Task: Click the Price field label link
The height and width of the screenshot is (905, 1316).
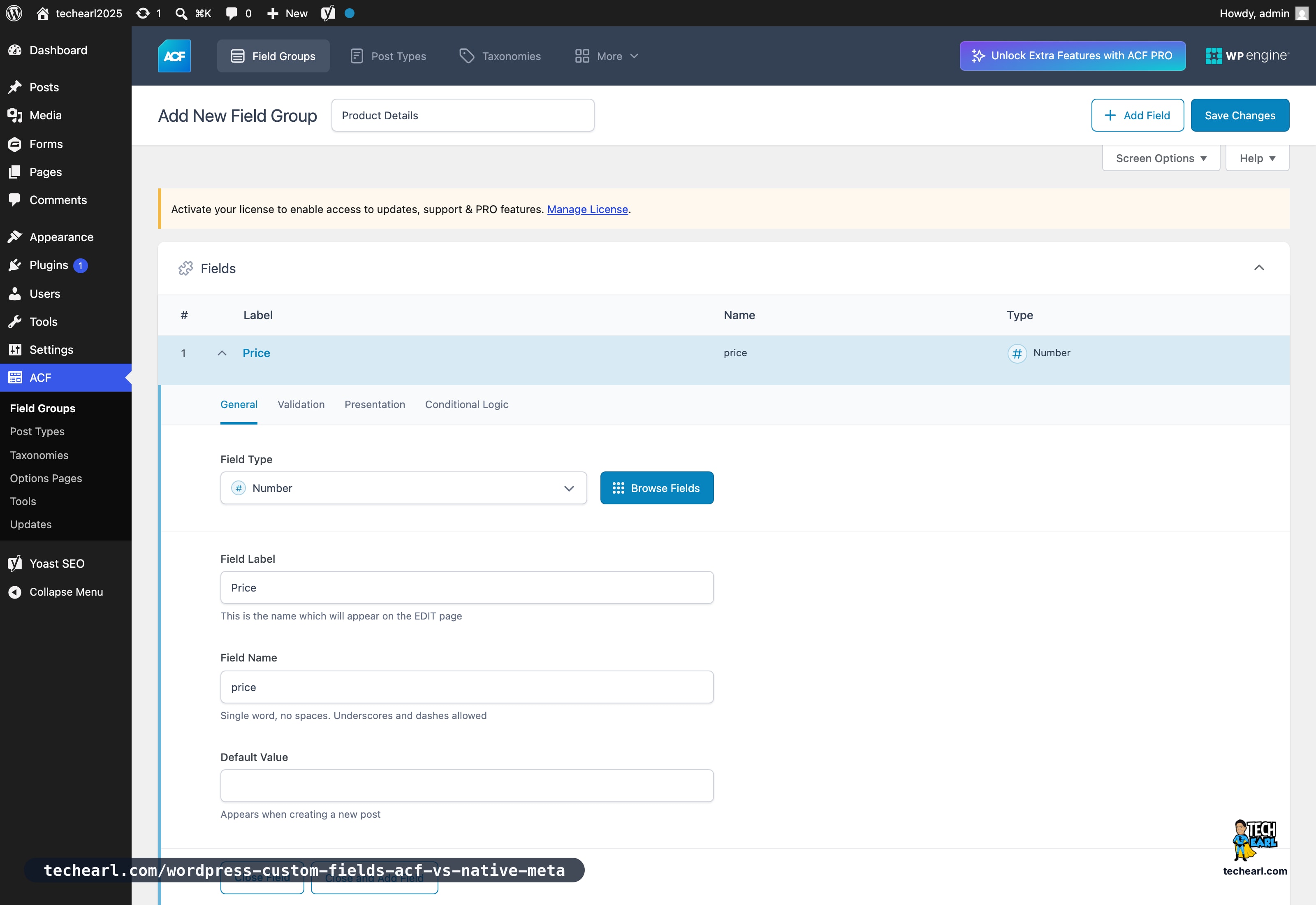Action: click(256, 353)
